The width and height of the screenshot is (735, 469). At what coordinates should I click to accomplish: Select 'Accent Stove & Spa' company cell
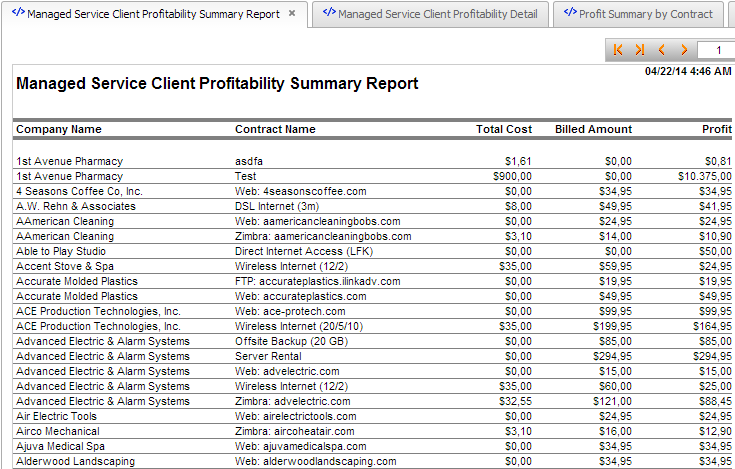click(65, 266)
